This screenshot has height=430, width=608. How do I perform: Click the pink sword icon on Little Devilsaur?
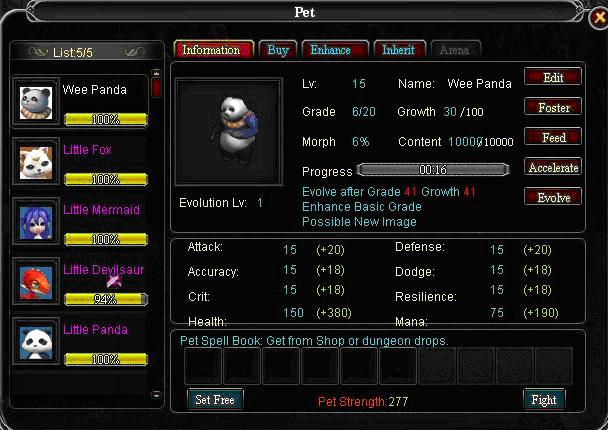click(x=114, y=281)
